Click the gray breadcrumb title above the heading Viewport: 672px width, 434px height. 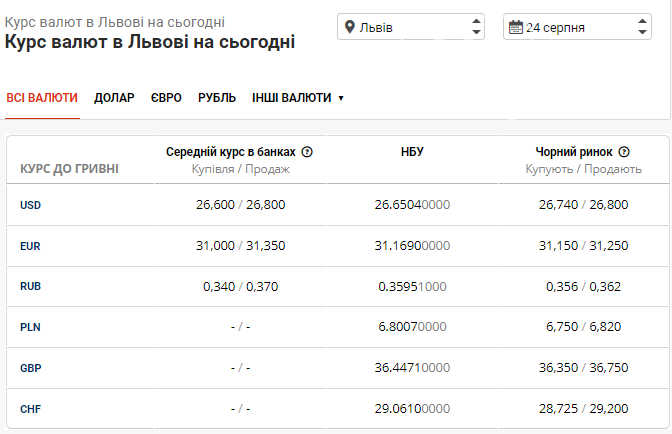click(x=114, y=22)
